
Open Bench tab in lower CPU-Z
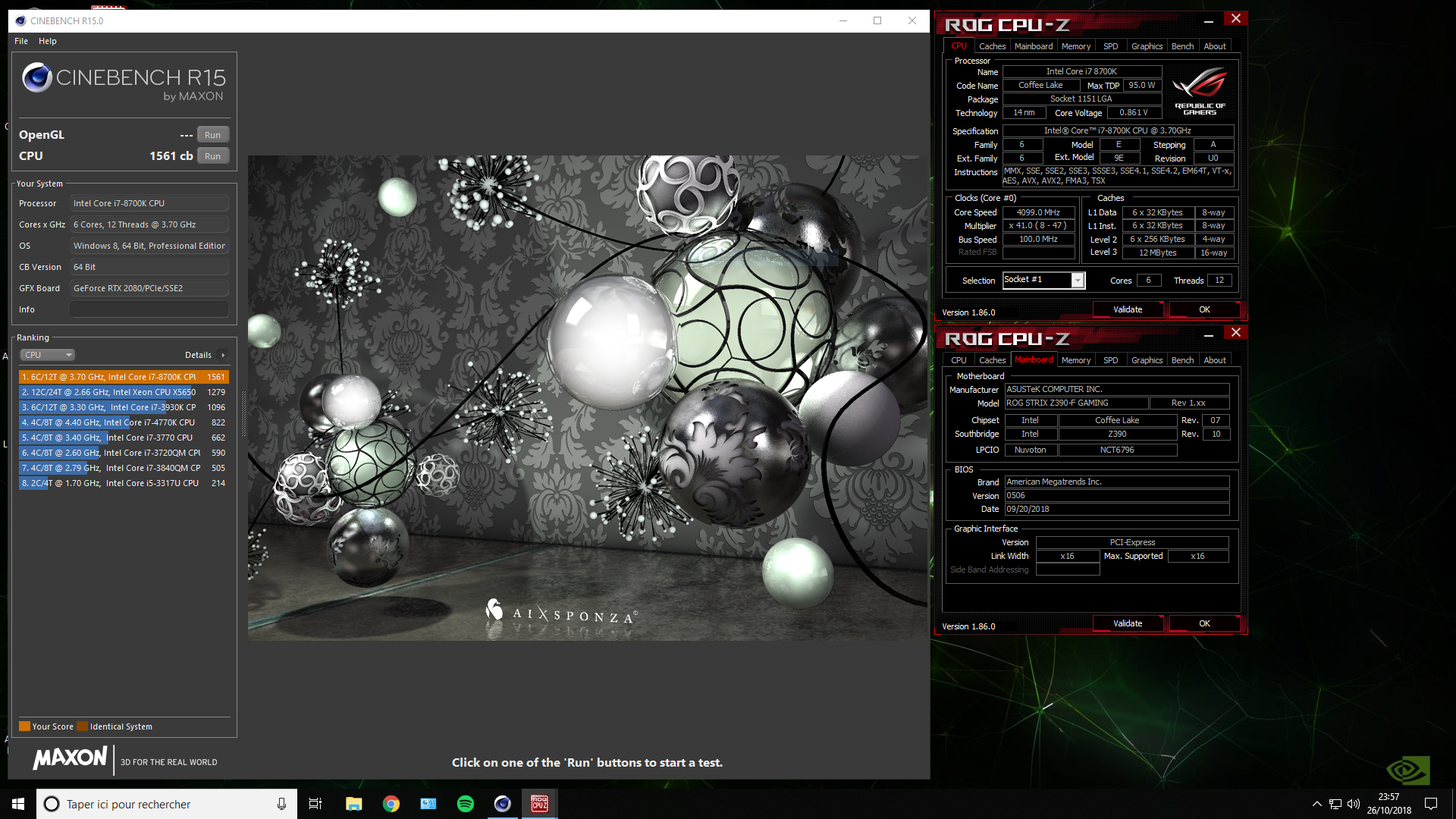tap(1182, 360)
